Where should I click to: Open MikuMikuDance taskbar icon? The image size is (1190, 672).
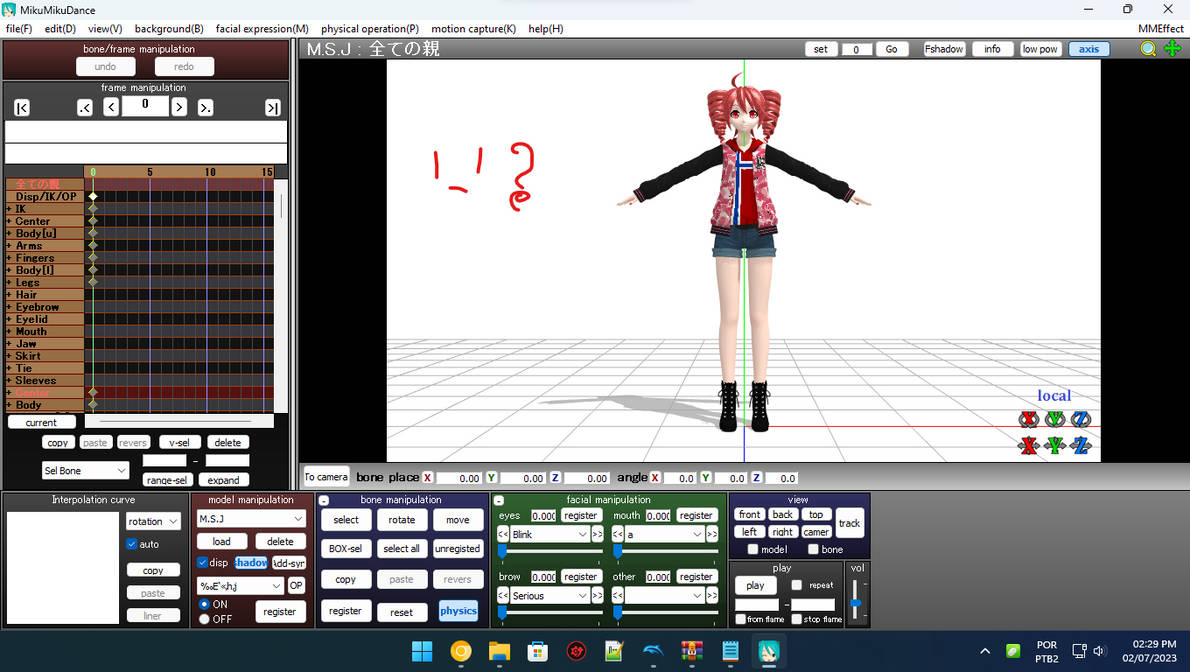769,651
